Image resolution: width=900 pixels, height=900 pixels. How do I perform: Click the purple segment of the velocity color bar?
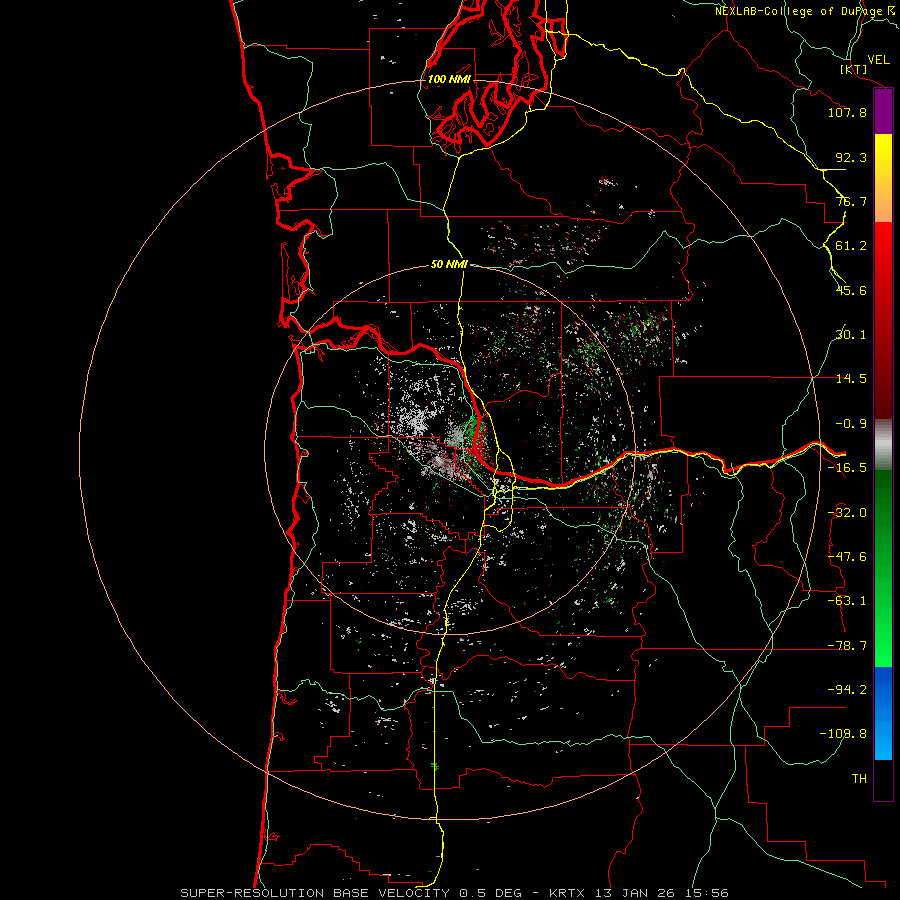(x=883, y=112)
